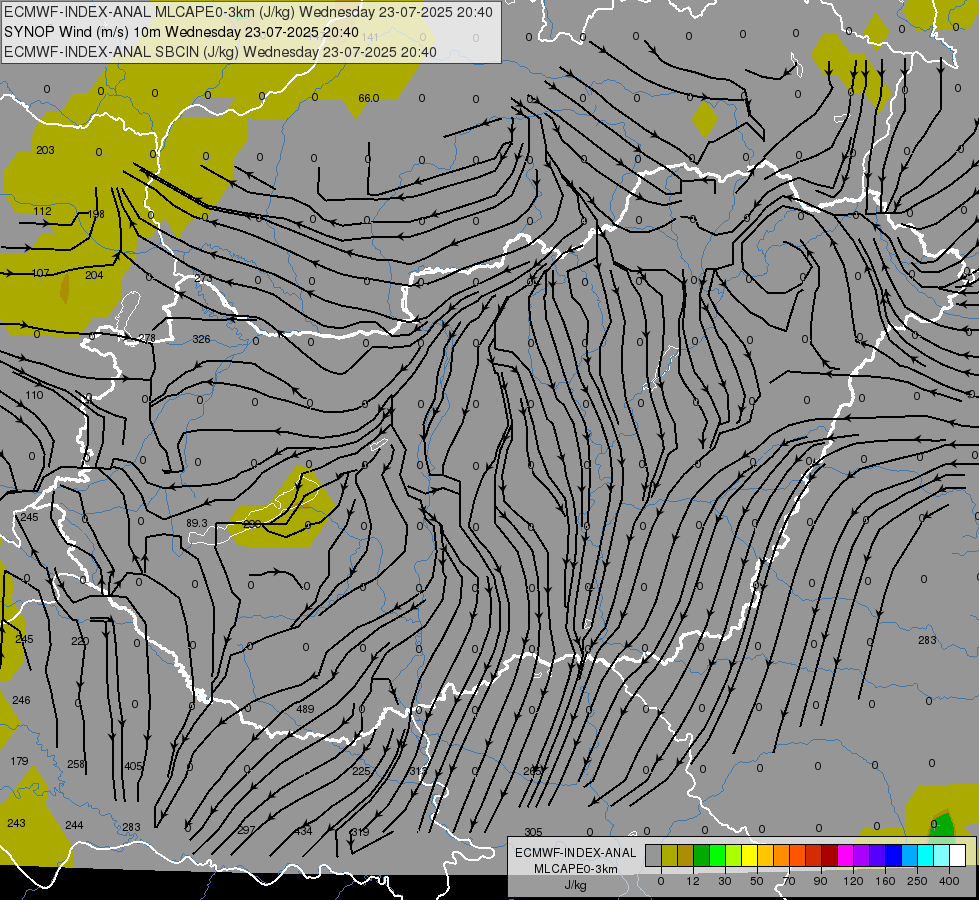The image size is (979, 900).
Task: Click the map value '204'
Action: (x=94, y=275)
